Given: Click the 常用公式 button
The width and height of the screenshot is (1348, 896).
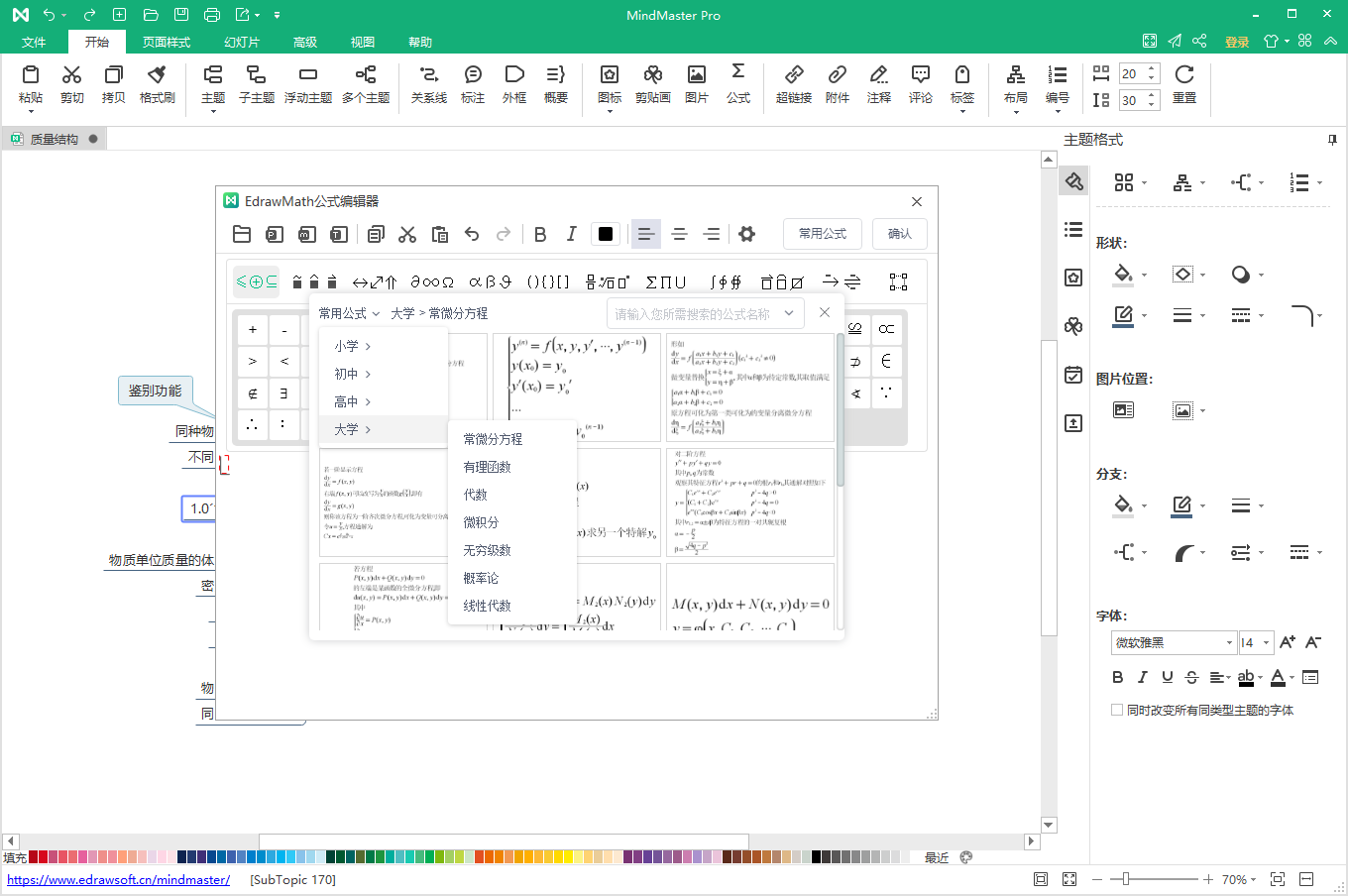Looking at the screenshot, I should tap(823, 234).
